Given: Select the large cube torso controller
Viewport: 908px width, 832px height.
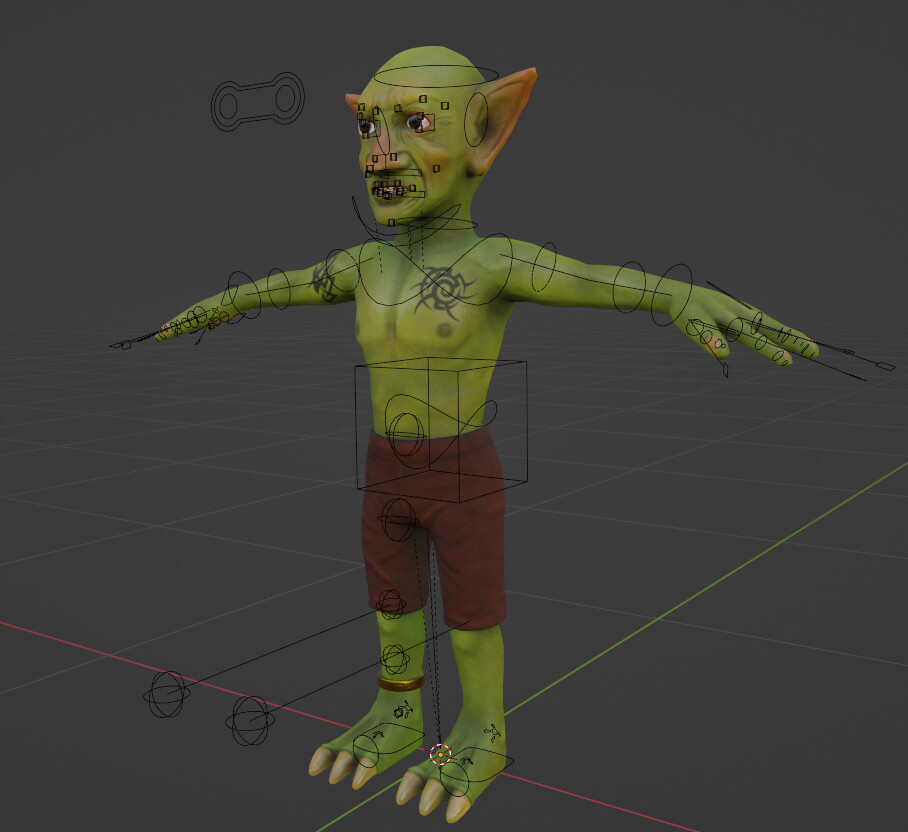Looking at the screenshot, I should tap(440, 430).
